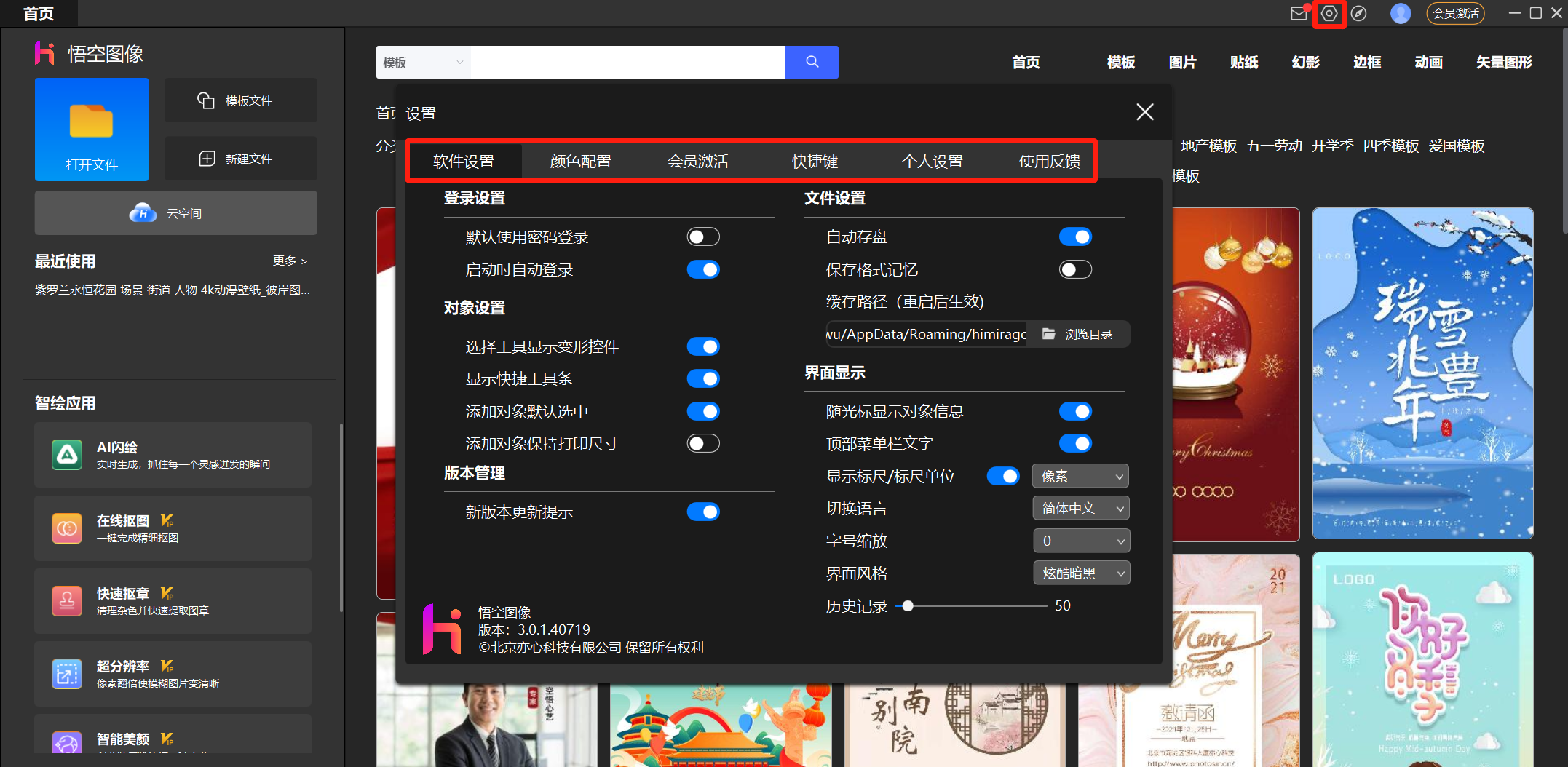
Task: Click the 打开文件 folder icon
Action: click(x=91, y=121)
